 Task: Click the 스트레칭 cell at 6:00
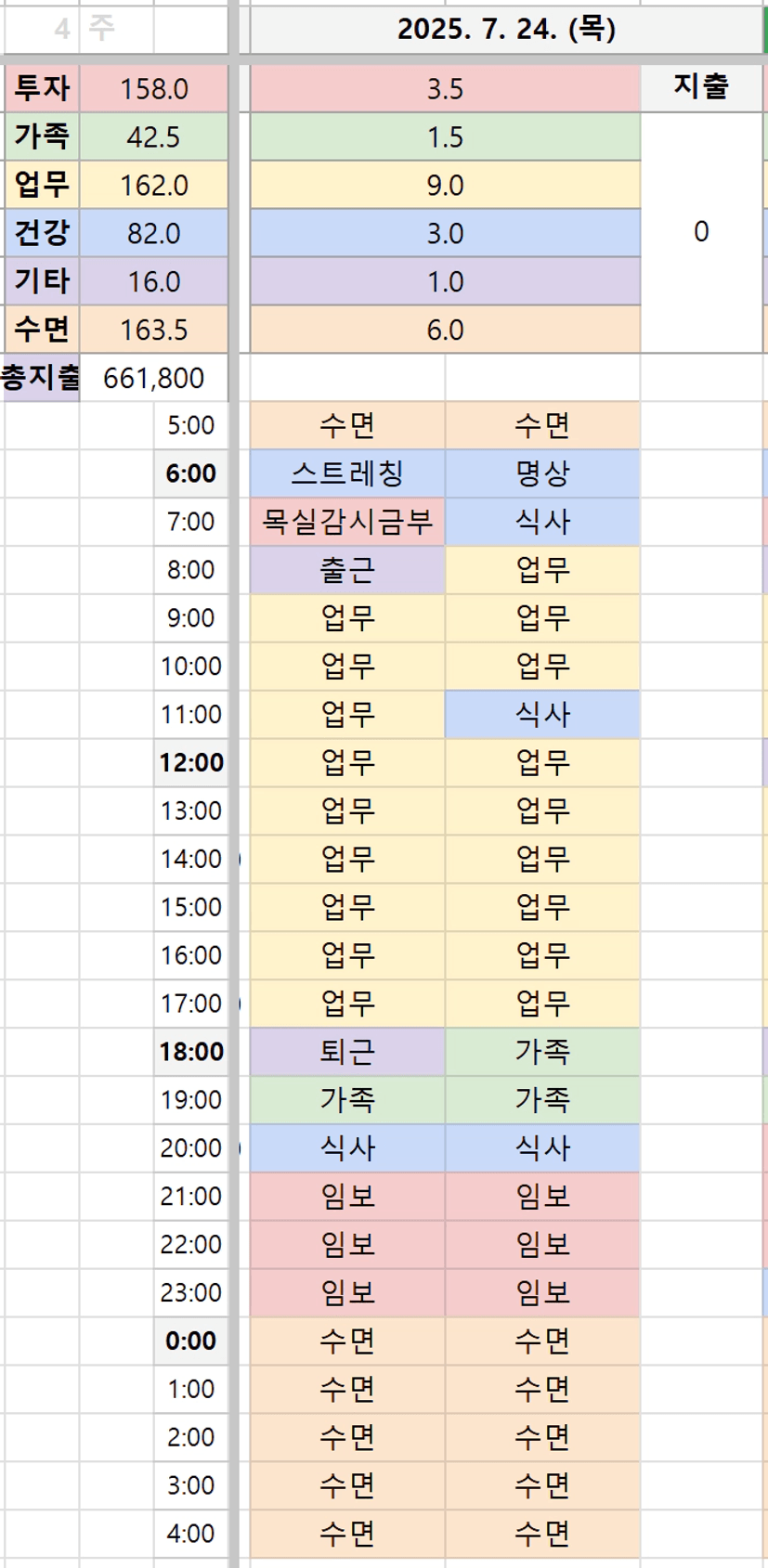point(347,473)
